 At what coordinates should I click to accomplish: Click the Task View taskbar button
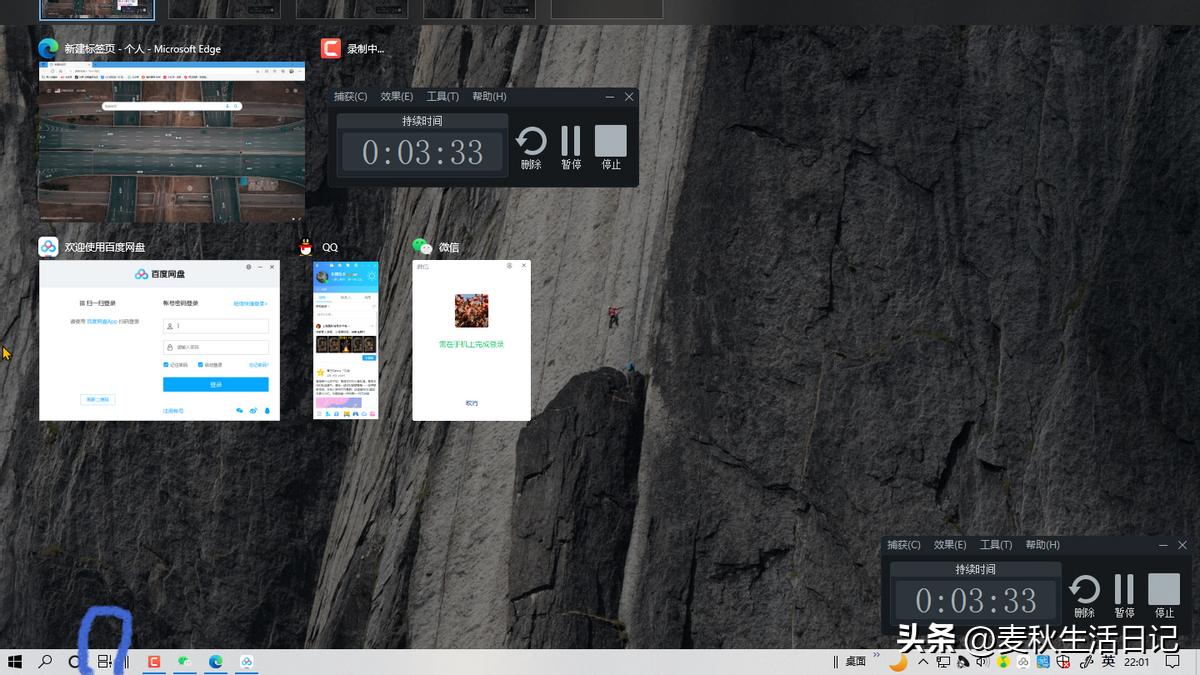[104, 662]
